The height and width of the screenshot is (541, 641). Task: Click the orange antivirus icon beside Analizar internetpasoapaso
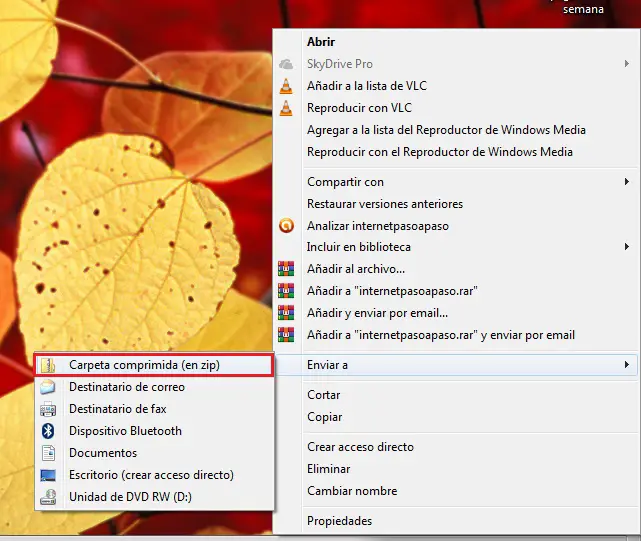click(286, 226)
